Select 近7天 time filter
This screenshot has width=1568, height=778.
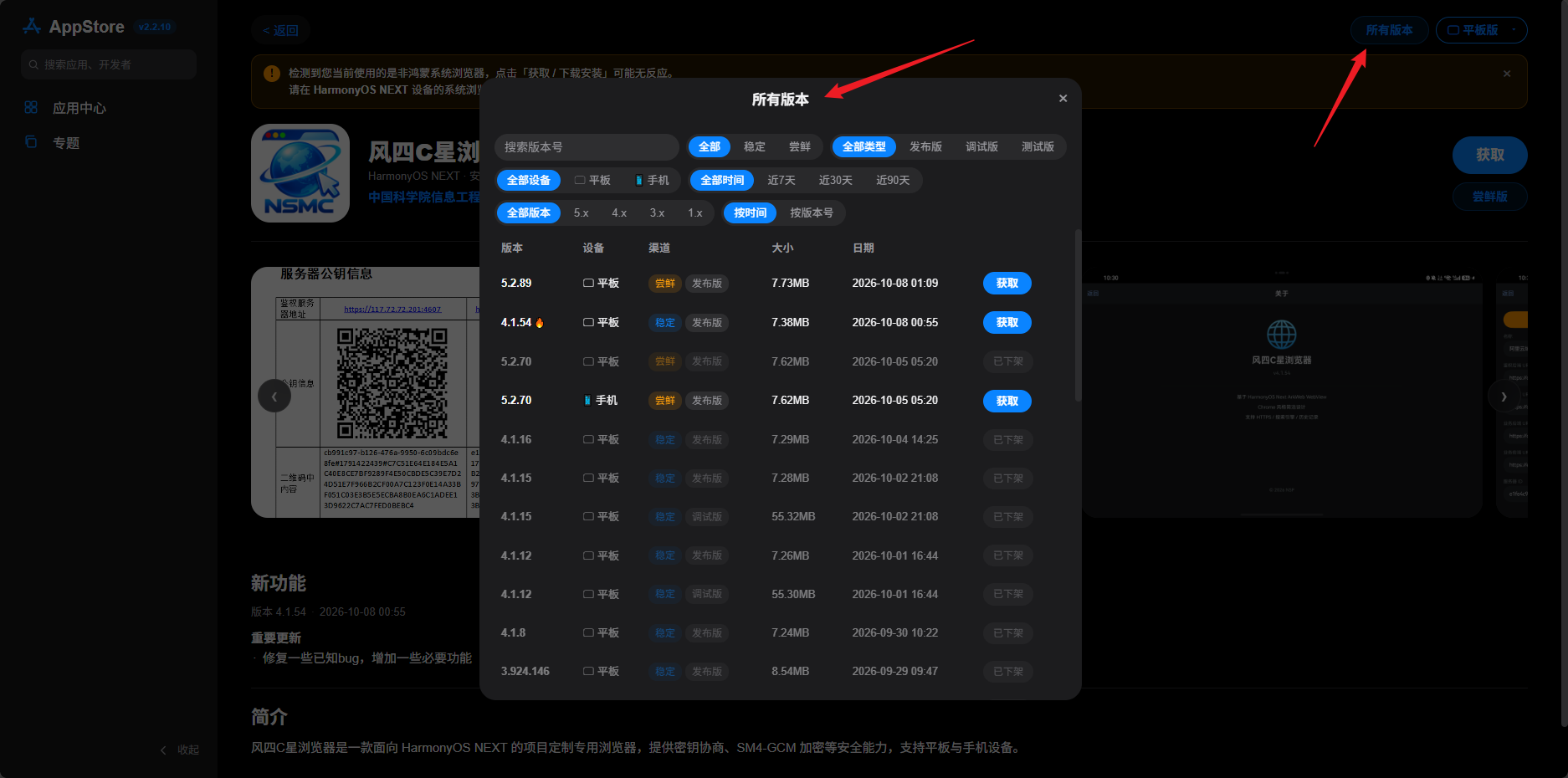781,180
